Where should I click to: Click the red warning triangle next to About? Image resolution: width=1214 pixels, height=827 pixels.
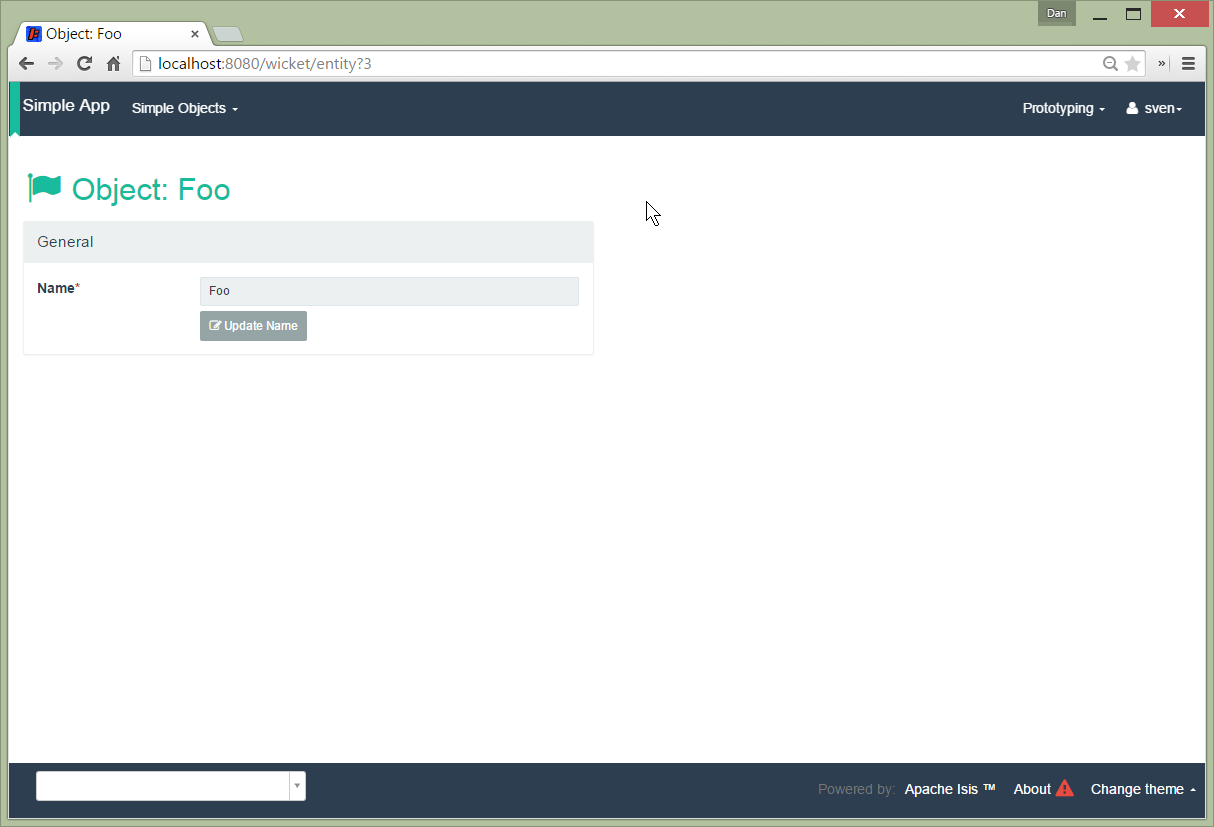tap(1064, 788)
